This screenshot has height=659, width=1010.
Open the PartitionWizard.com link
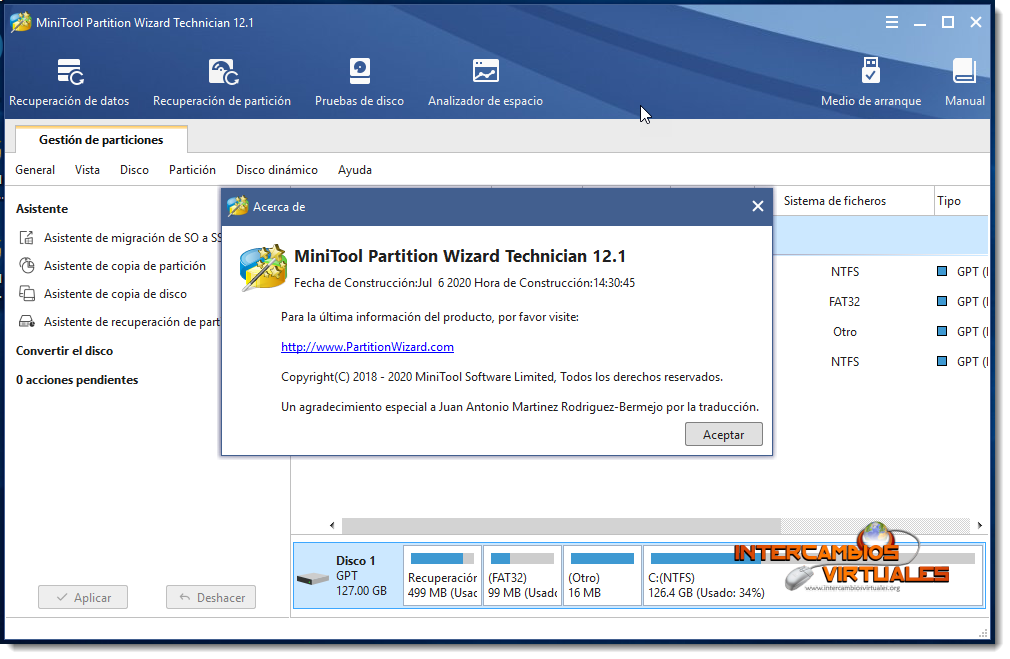click(x=367, y=347)
